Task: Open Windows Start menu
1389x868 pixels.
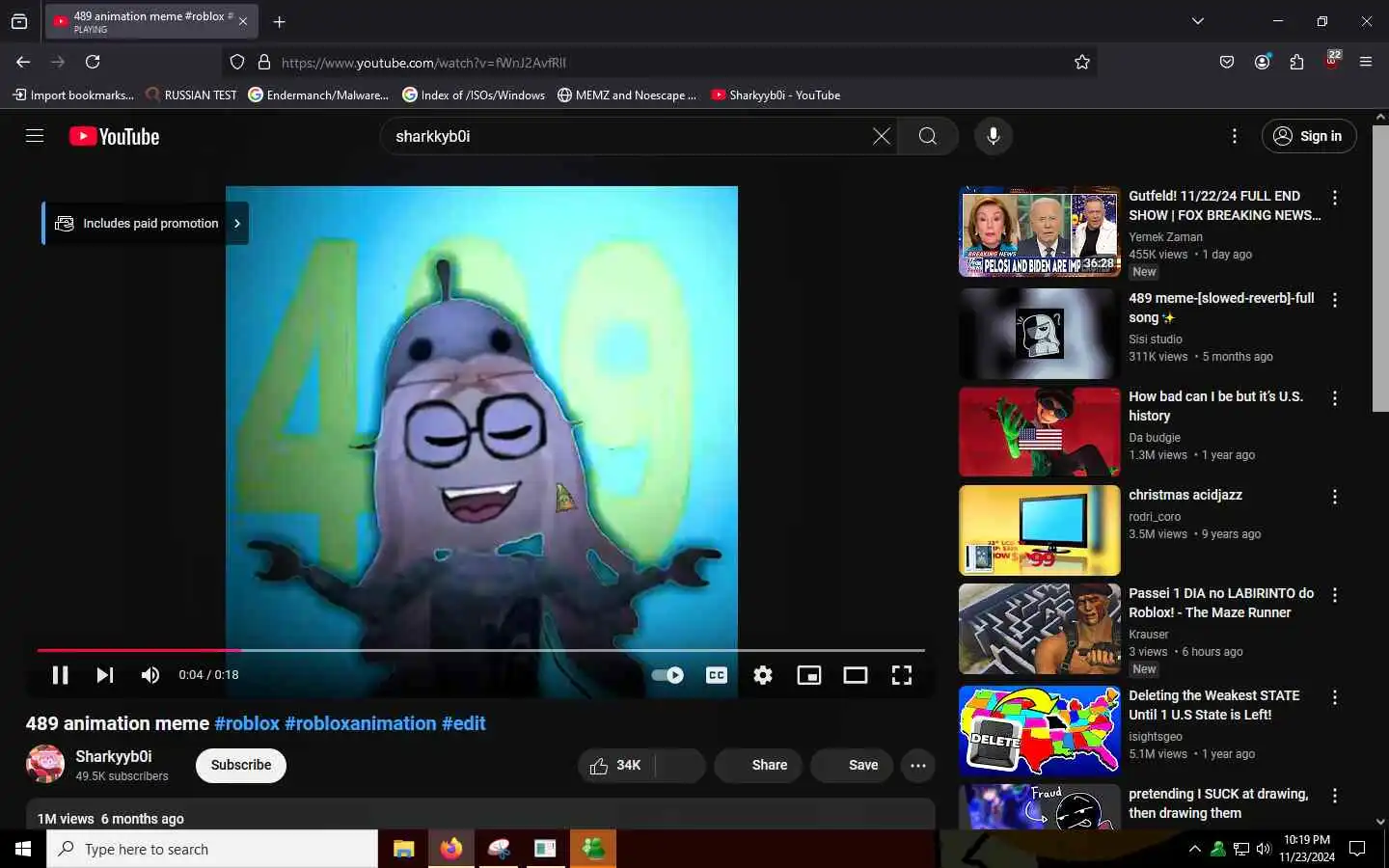Action: (23, 849)
